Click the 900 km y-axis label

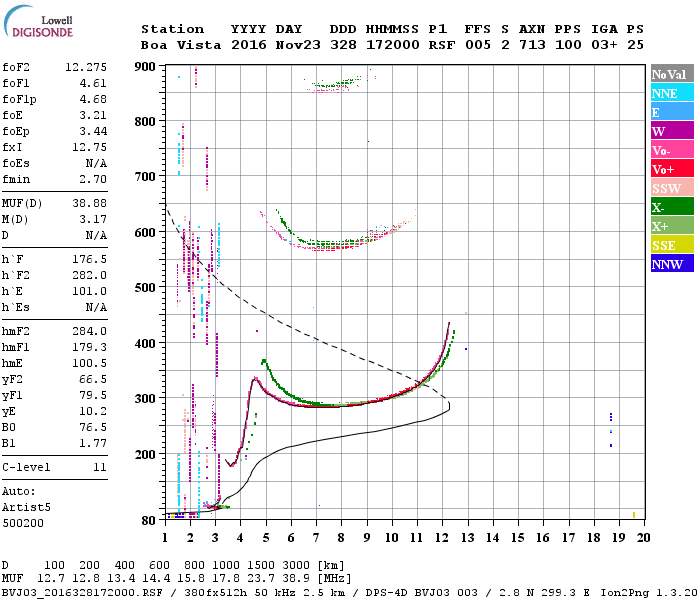(145, 67)
